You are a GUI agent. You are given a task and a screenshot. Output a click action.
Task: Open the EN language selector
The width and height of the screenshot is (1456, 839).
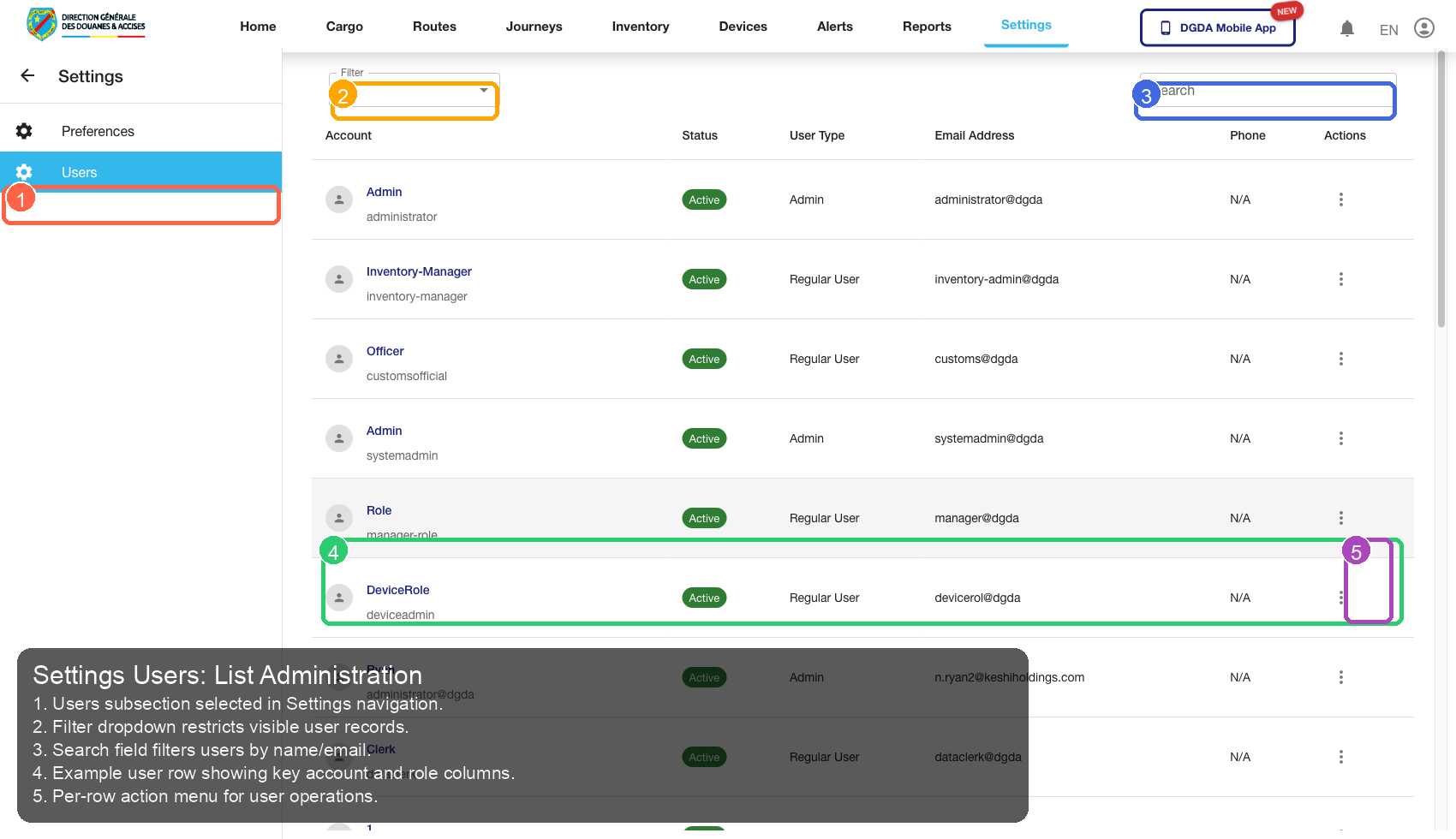(1388, 30)
